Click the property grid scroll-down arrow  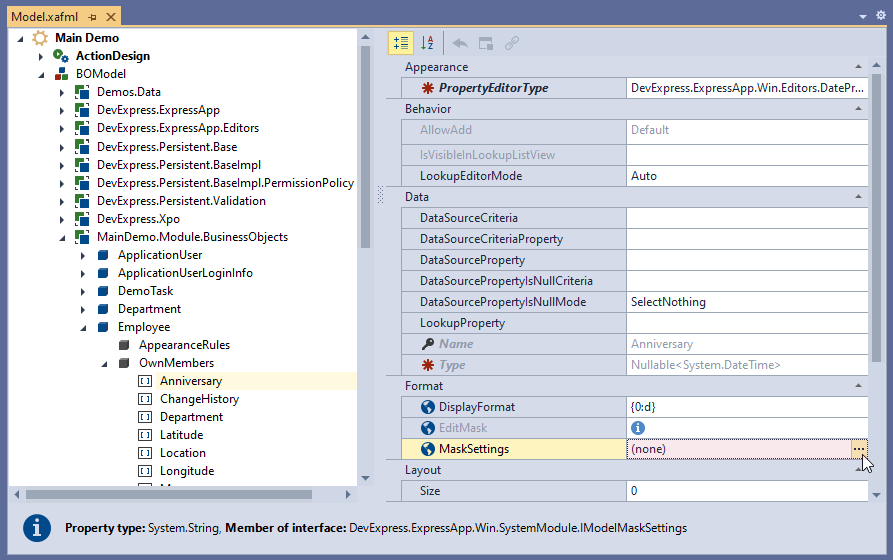(x=876, y=495)
